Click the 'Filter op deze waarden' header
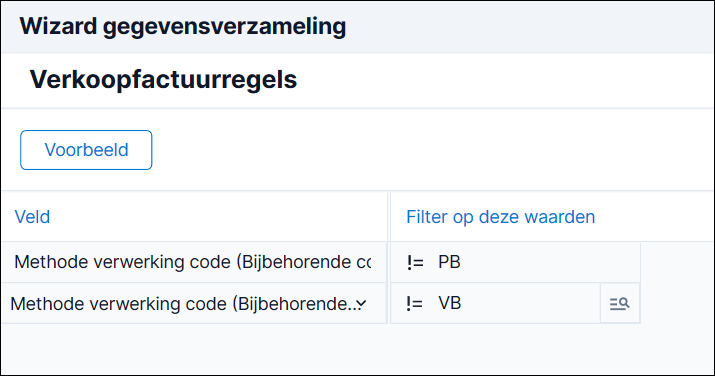715x376 pixels. pyautogui.click(x=501, y=217)
